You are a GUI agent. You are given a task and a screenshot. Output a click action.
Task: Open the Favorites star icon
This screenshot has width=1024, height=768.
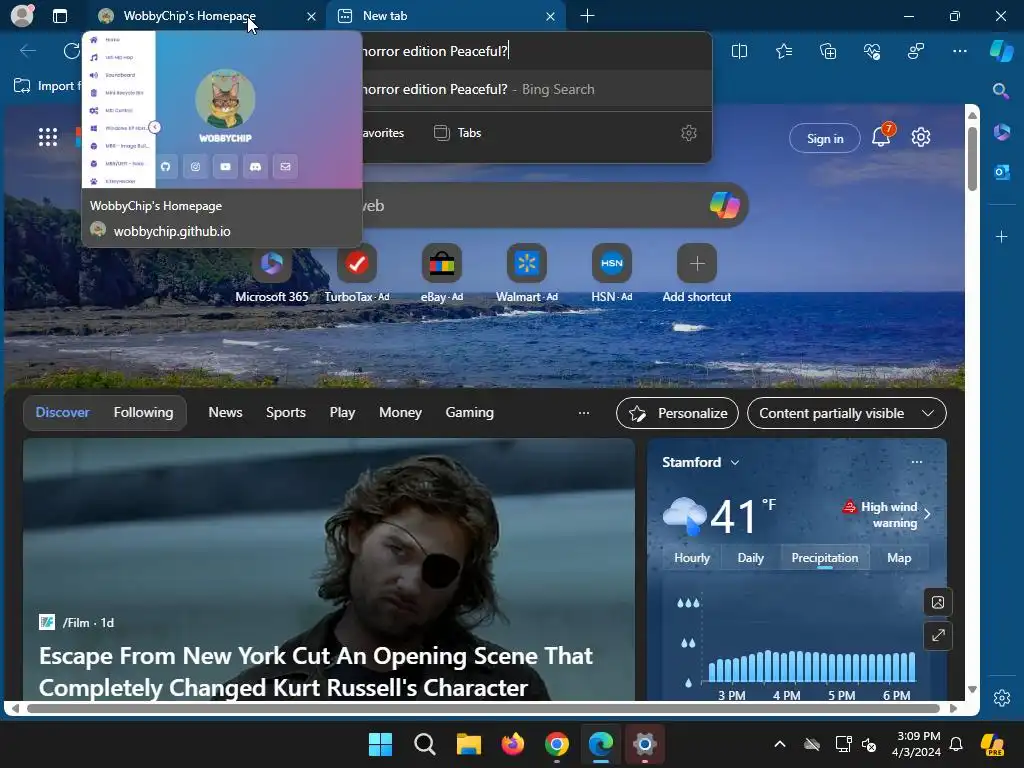[784, 51]
